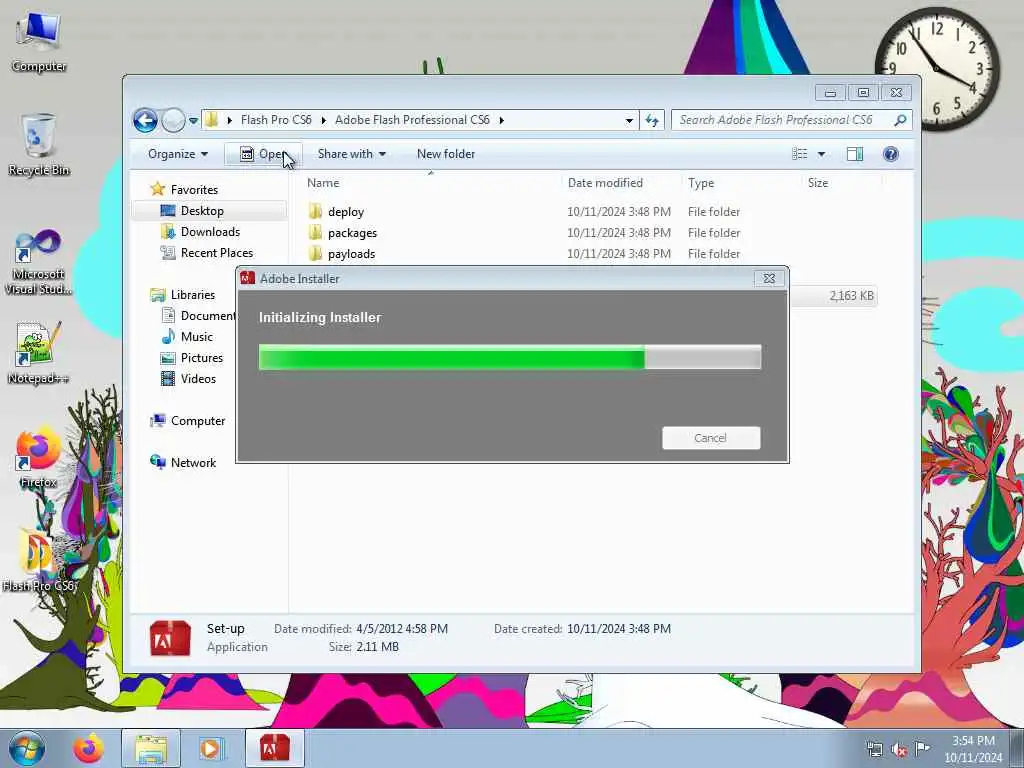The image size is (1024, 768).
Task: Select Adobe Flash Professional CS6 breadcrumb
Action: click(412, 120)
